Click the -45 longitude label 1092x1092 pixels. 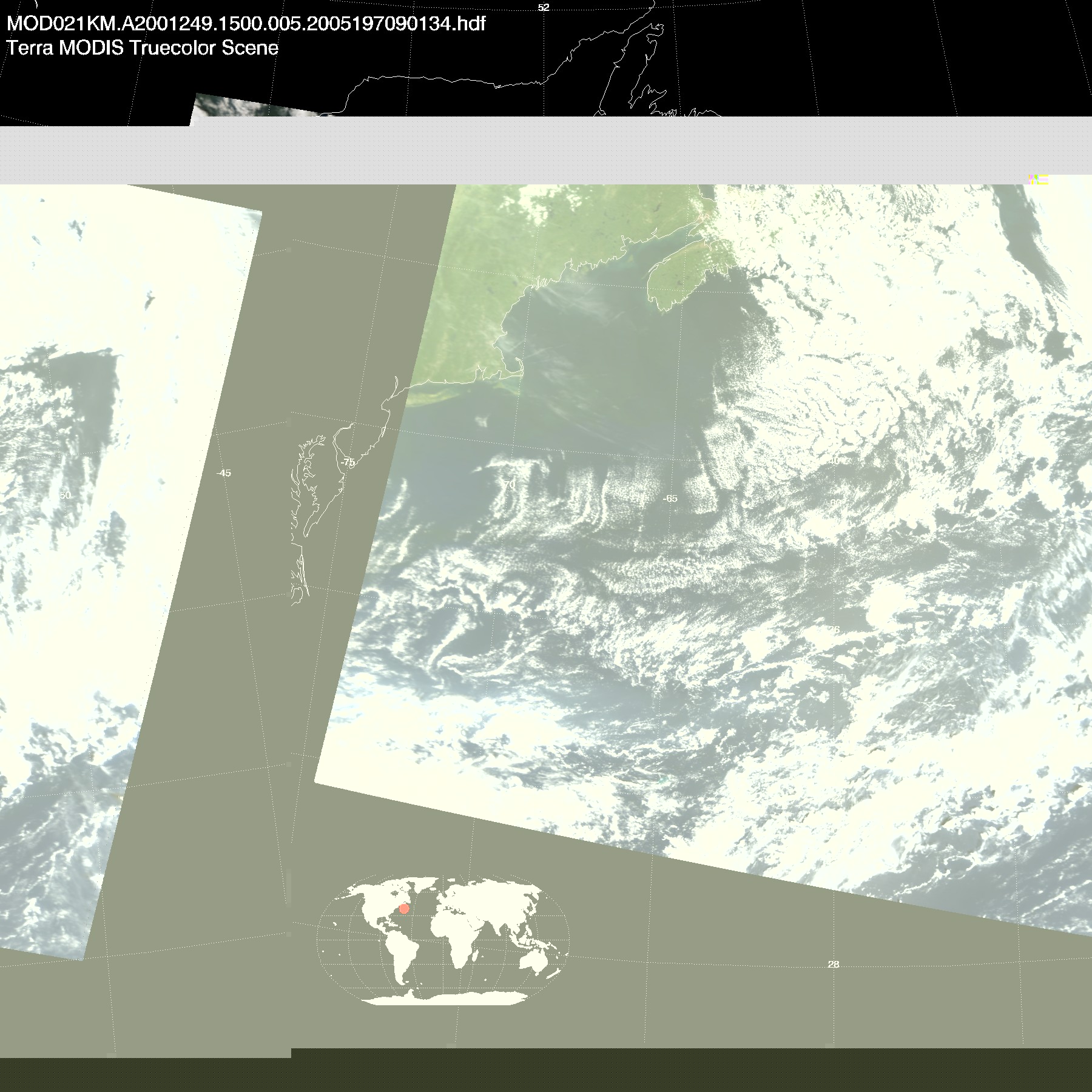[x=224, y=473]
